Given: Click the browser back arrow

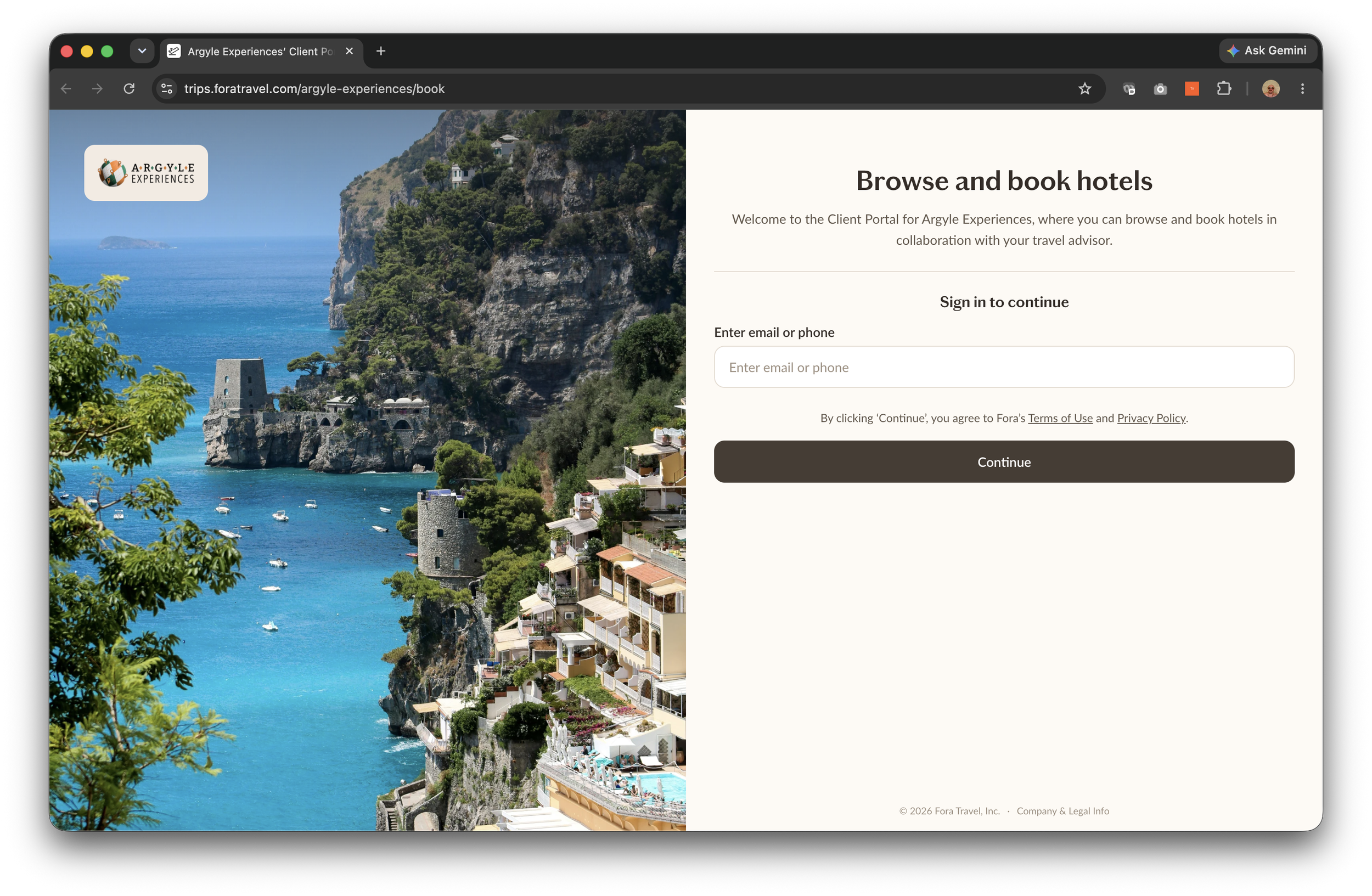Looking at the screenshot, I should (x=66, y=89).
